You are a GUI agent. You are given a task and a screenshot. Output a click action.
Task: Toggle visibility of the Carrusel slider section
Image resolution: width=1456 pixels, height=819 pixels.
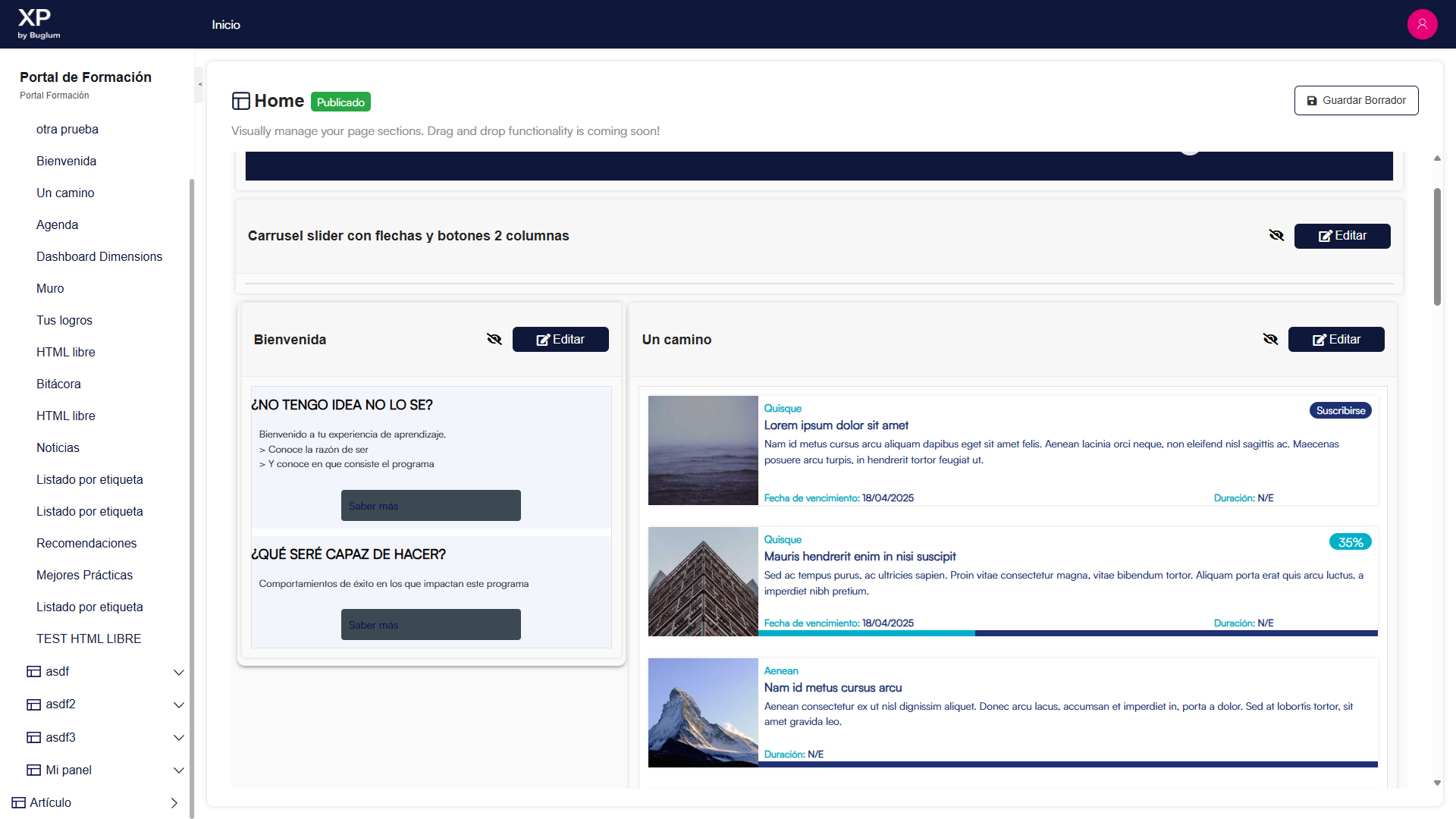click(1276, 236)
